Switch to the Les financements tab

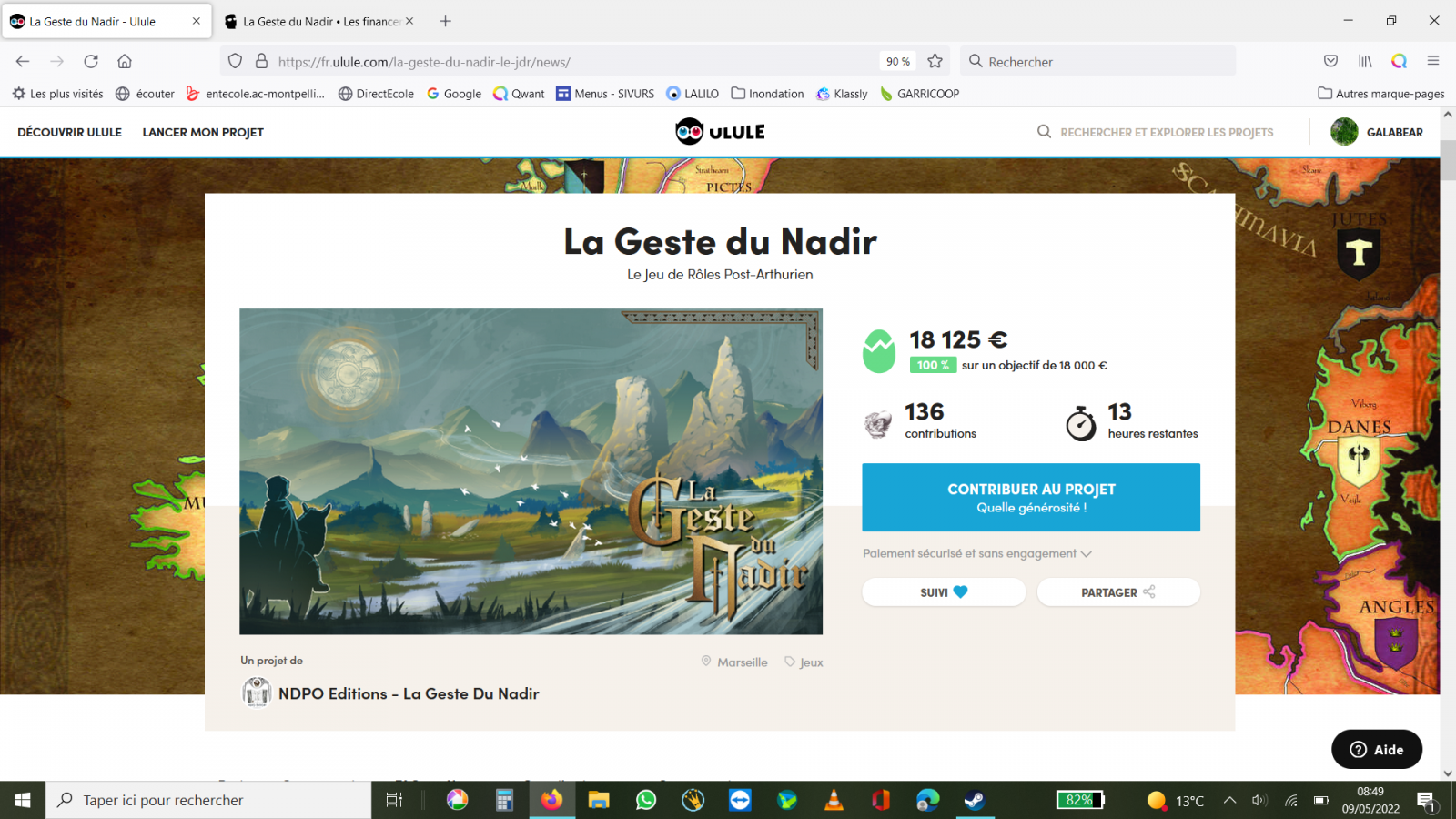point(318,21)
